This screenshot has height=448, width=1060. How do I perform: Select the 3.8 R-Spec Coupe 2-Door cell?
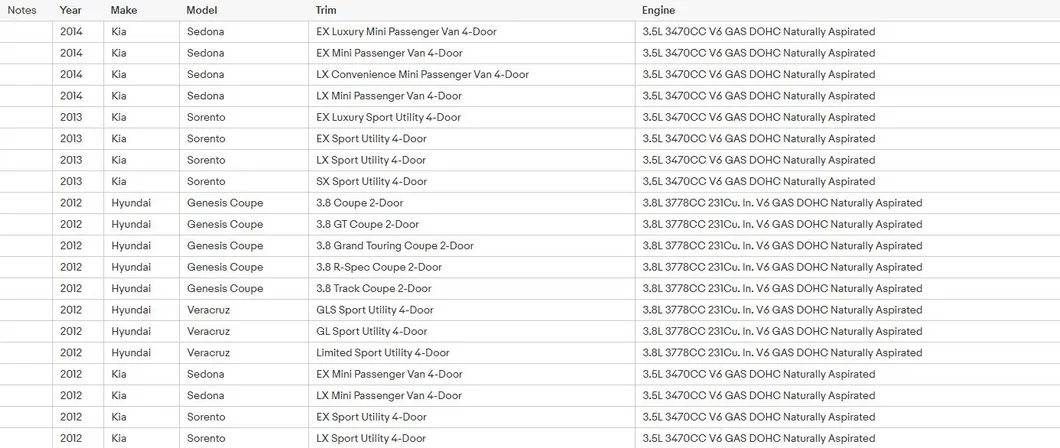click(378, 268)
